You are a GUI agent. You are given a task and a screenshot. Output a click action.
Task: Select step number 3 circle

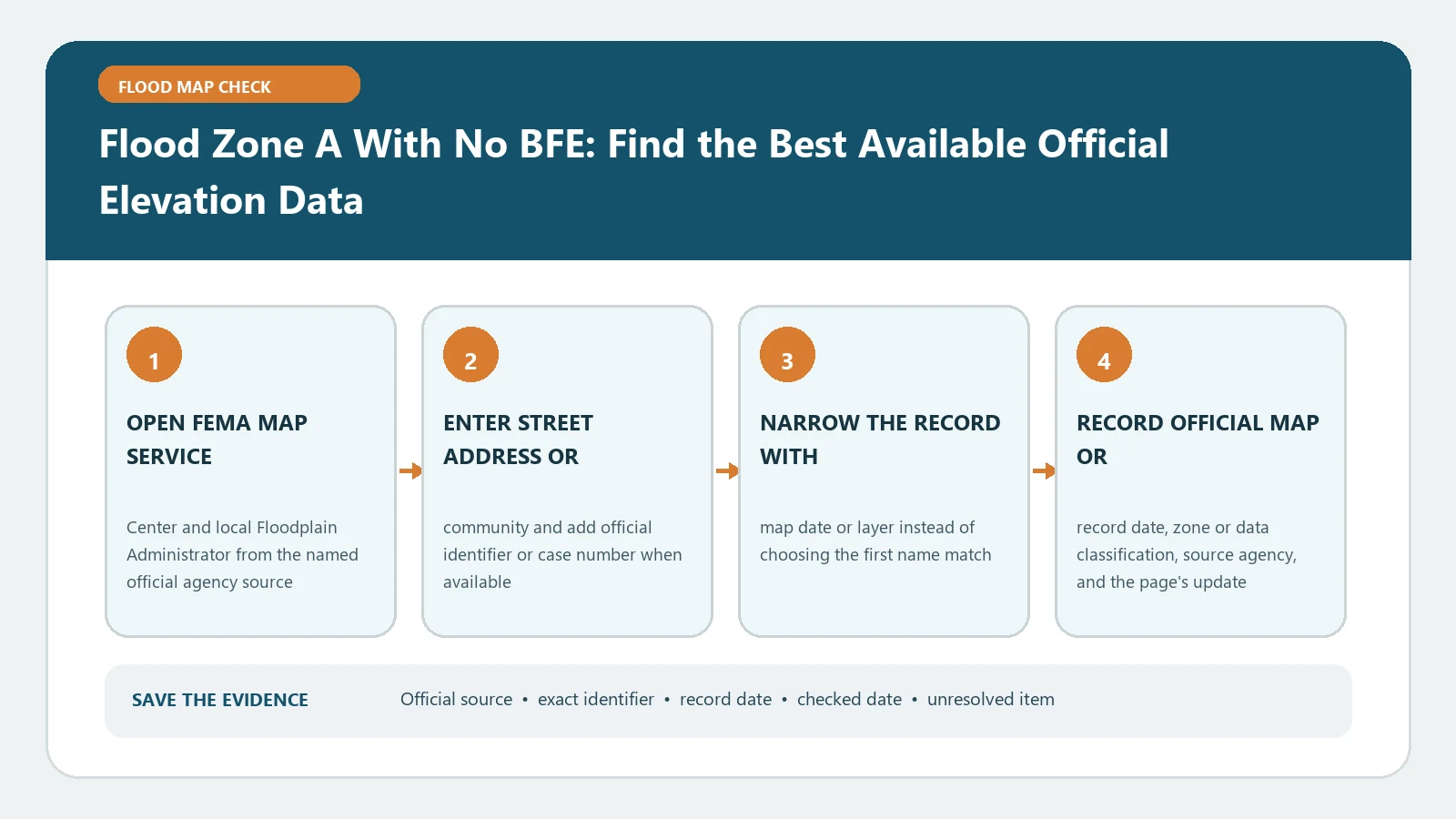click(x=787, y=355)
